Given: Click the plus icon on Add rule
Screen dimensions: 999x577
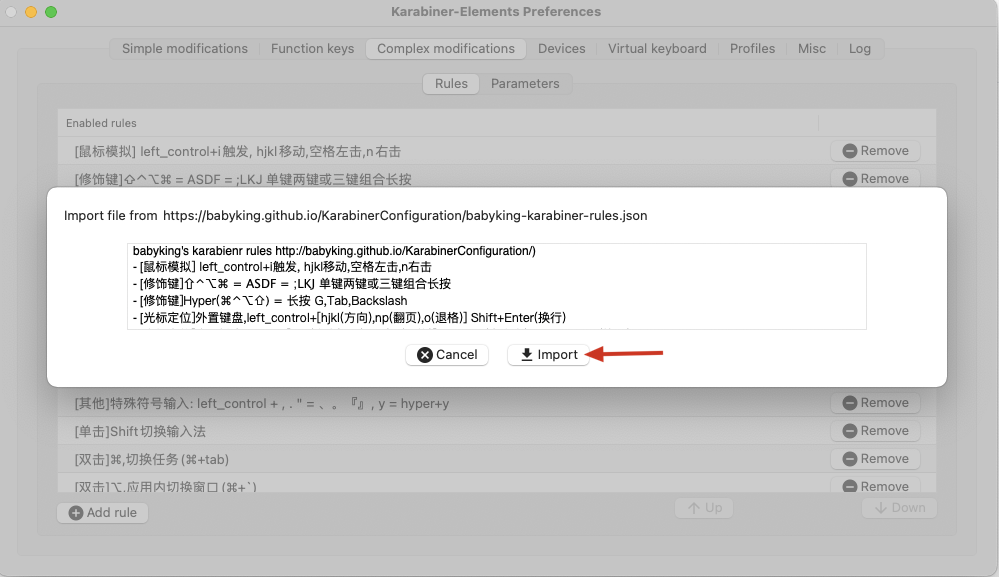Looking at the screenshot, I should click(76, 513).
